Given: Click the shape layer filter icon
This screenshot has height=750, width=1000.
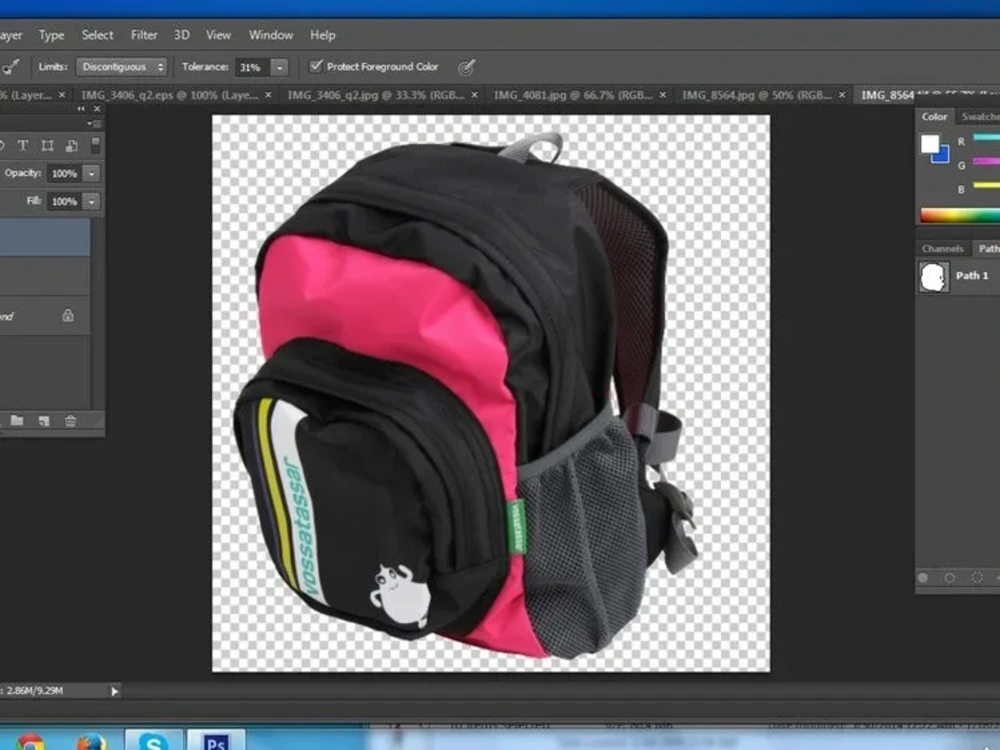Looking at the screenshot, I should (47, 145).
